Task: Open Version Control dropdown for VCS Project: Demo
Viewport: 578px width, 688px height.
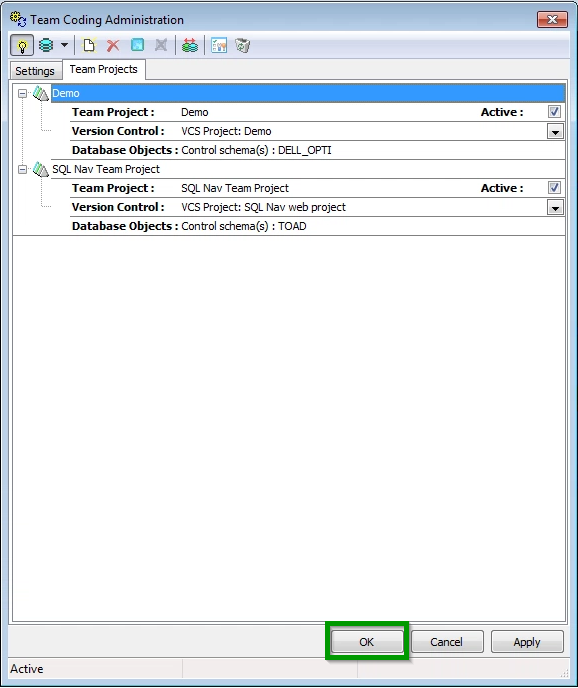Action: [x=555, y=132]
